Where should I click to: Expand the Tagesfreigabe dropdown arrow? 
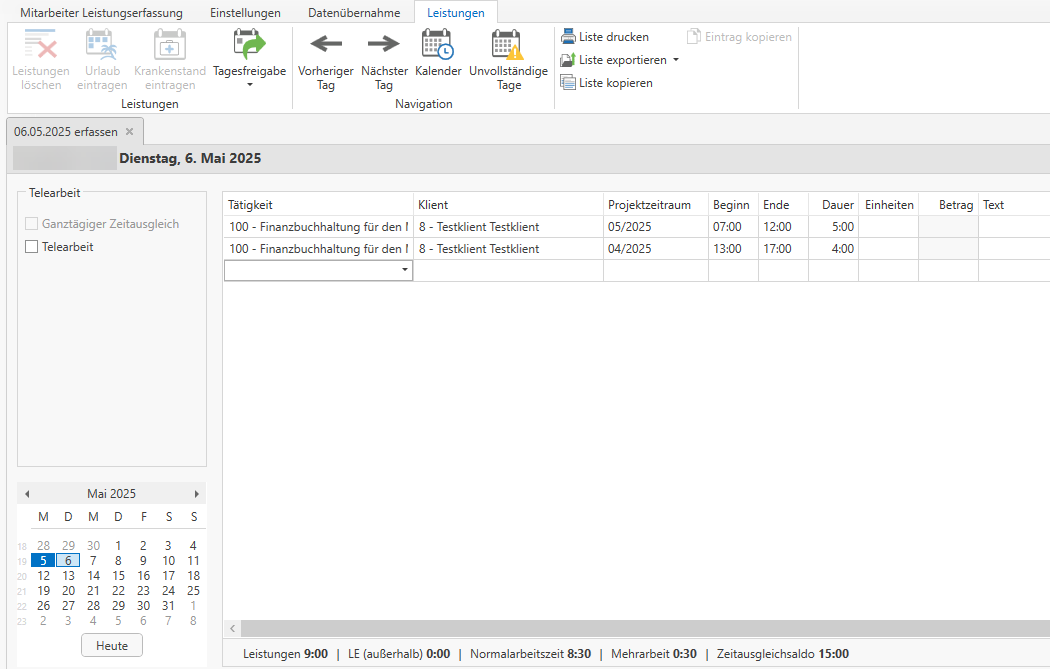click(x=249, y=85)
